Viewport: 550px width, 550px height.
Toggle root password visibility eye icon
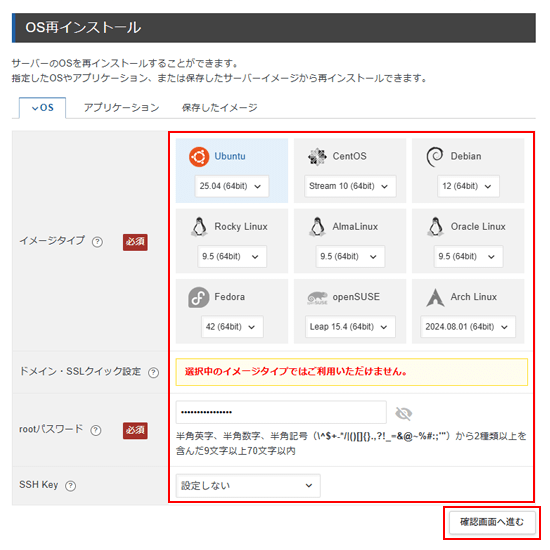point(403,414)
